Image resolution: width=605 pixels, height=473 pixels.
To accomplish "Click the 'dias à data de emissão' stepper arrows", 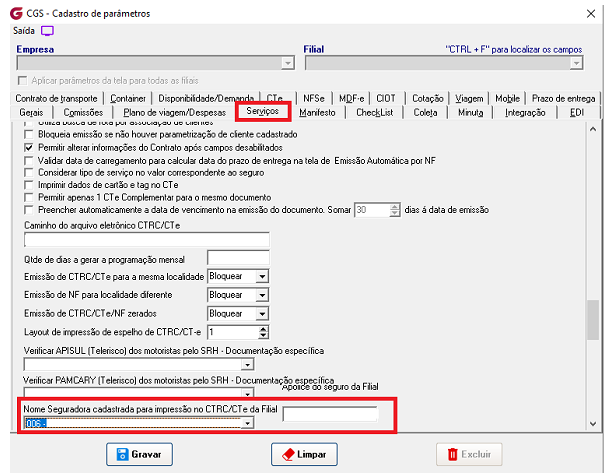I will 394,210.
